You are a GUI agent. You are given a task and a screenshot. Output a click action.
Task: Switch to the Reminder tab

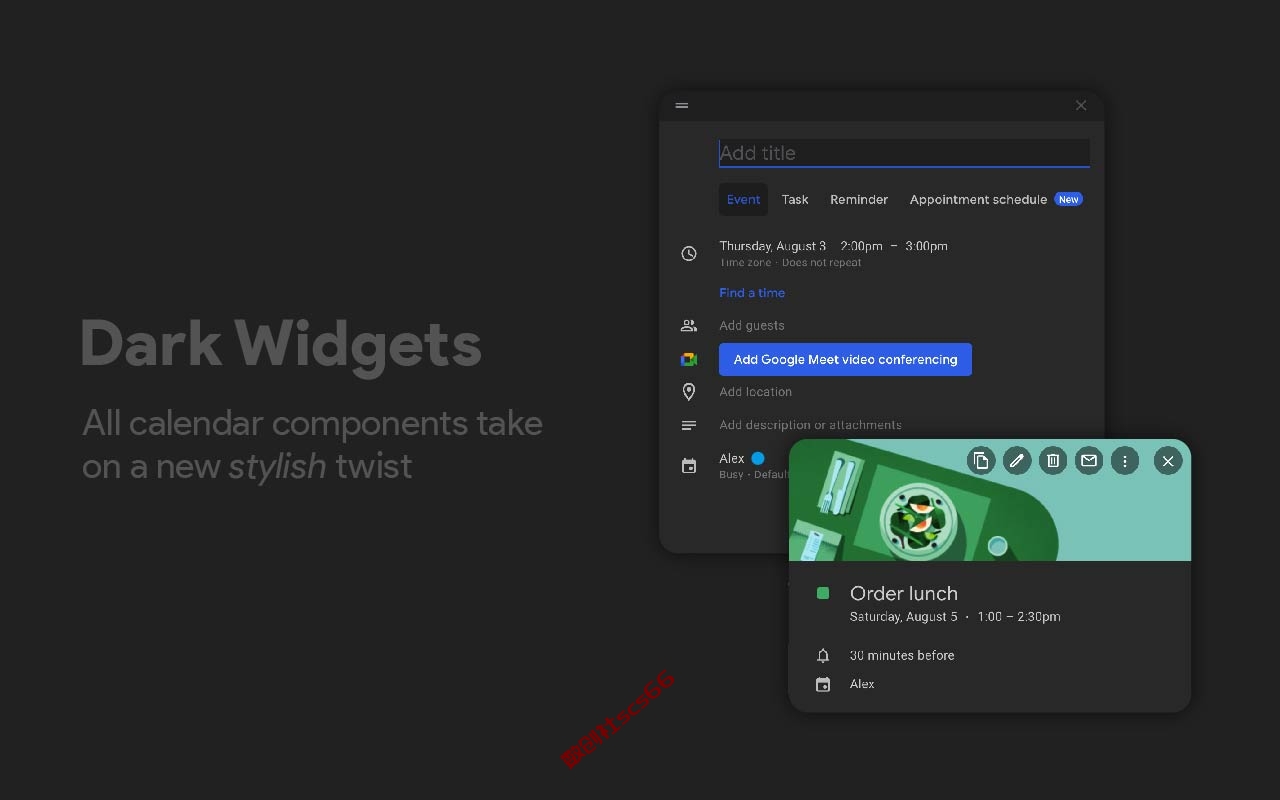click(859, 199)
